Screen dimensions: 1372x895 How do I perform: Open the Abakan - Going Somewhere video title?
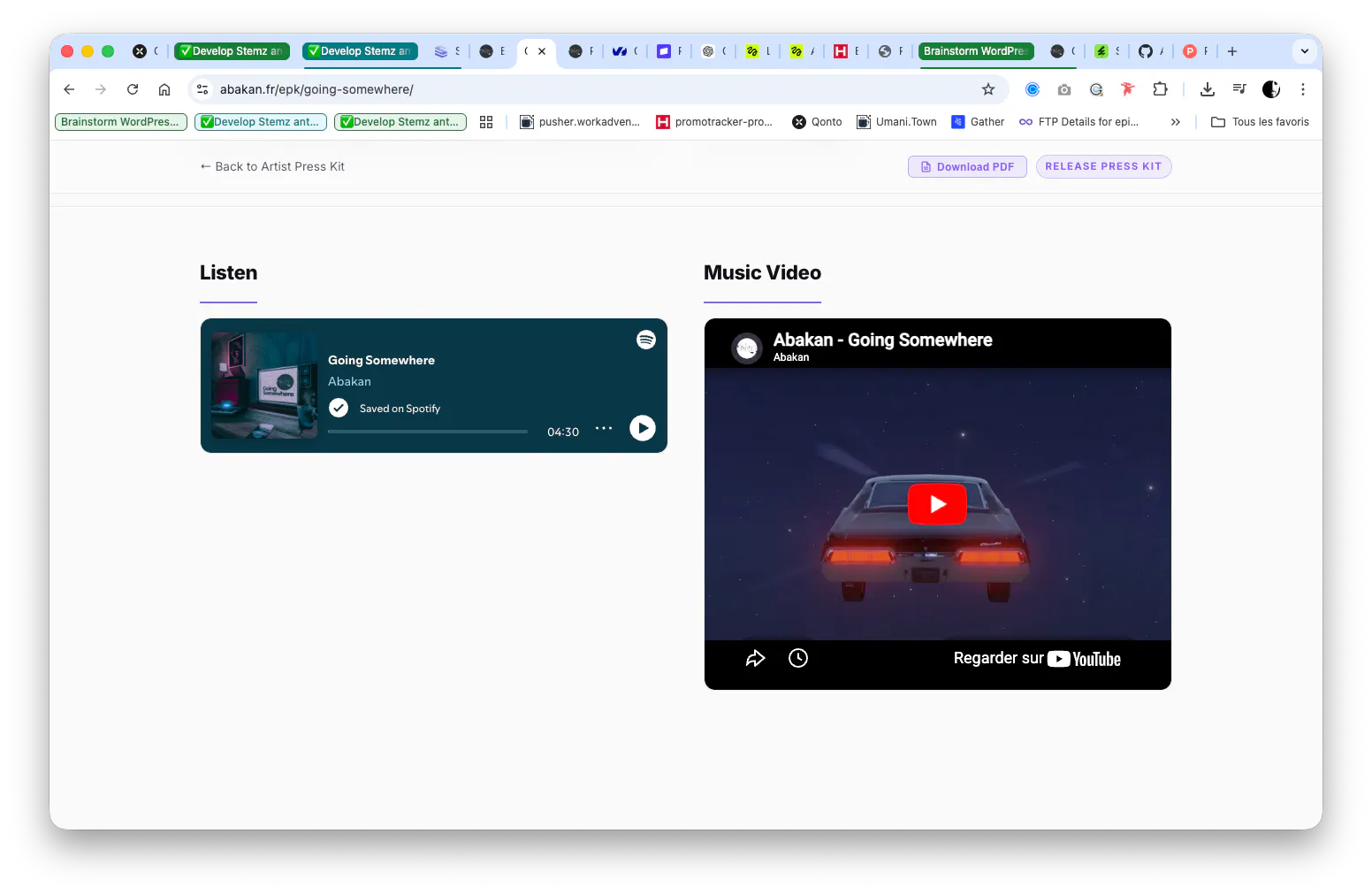click(882, 340)
